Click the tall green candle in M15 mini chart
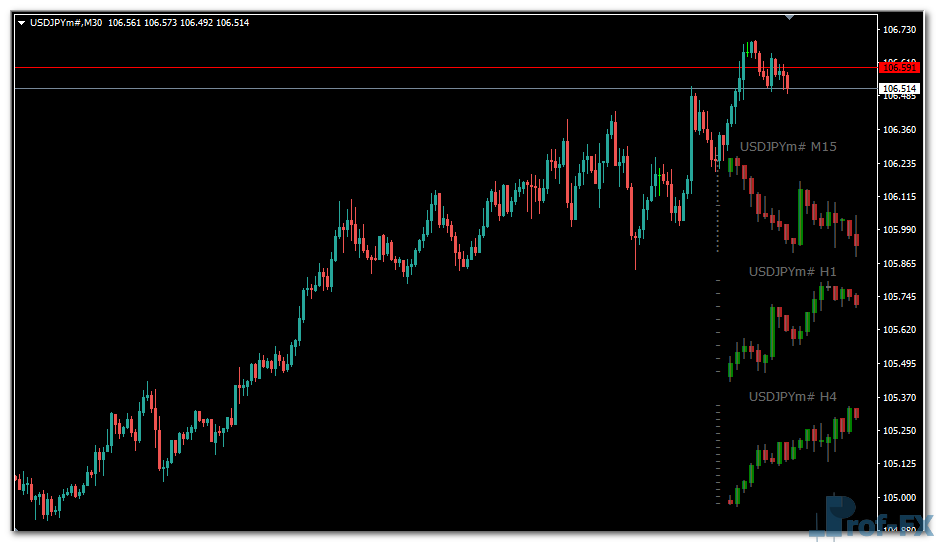 click(802, 213)
